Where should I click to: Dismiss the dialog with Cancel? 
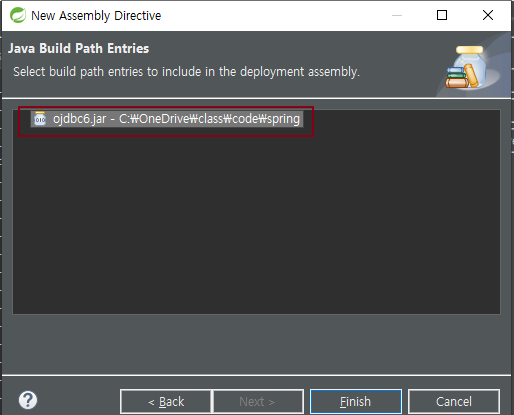(x=454, y=401)
